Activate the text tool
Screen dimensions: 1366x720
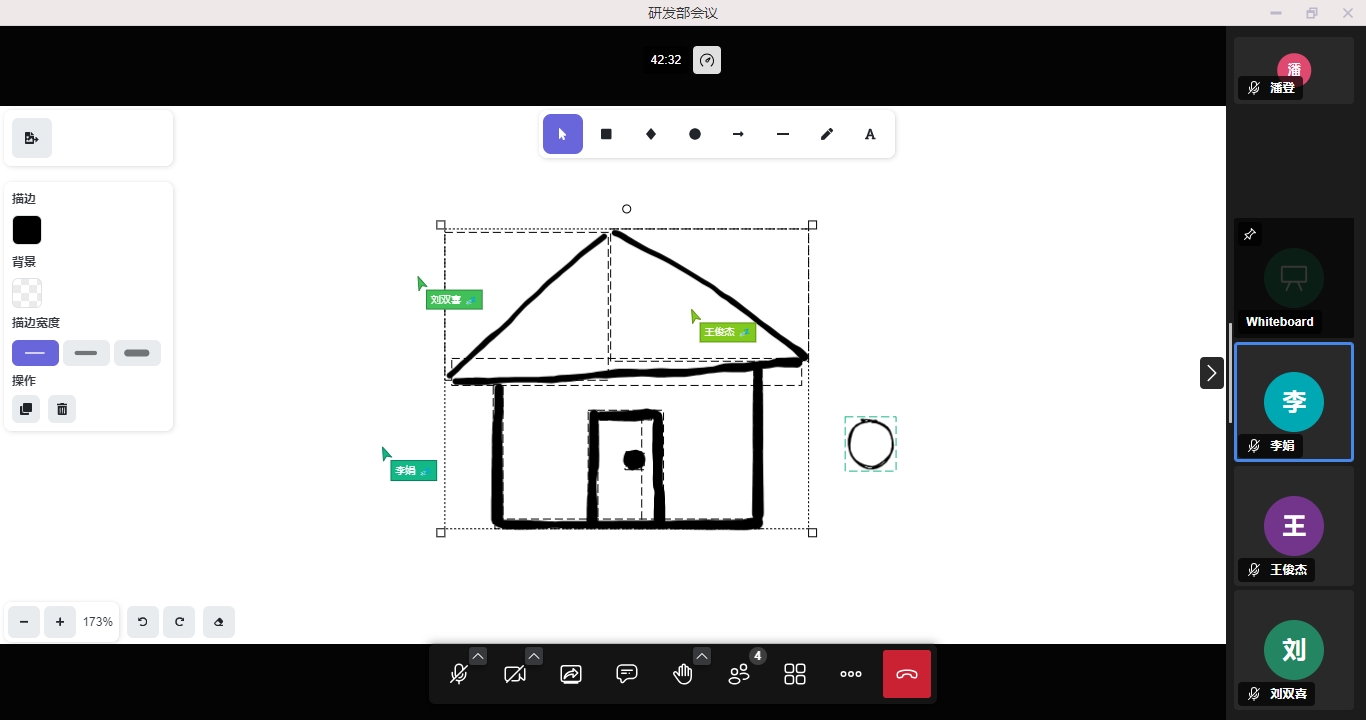(x=870, y=134)
